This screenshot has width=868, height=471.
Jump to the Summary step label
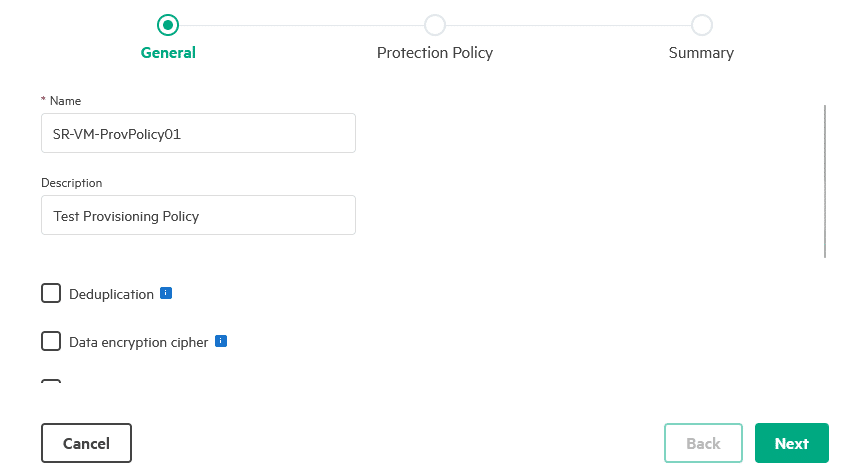click(x=701, y=53)
